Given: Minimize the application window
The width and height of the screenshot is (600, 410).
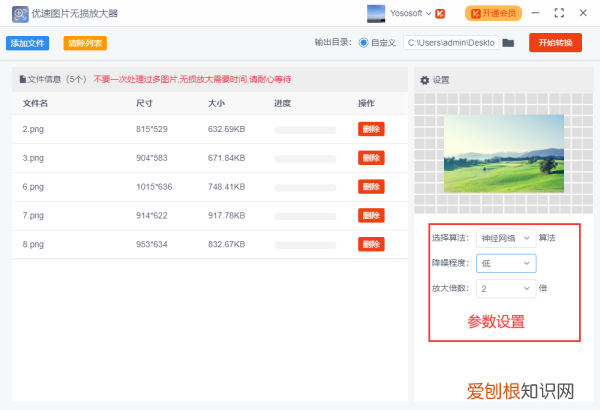Looking at the screenshot, I should 535,13.
